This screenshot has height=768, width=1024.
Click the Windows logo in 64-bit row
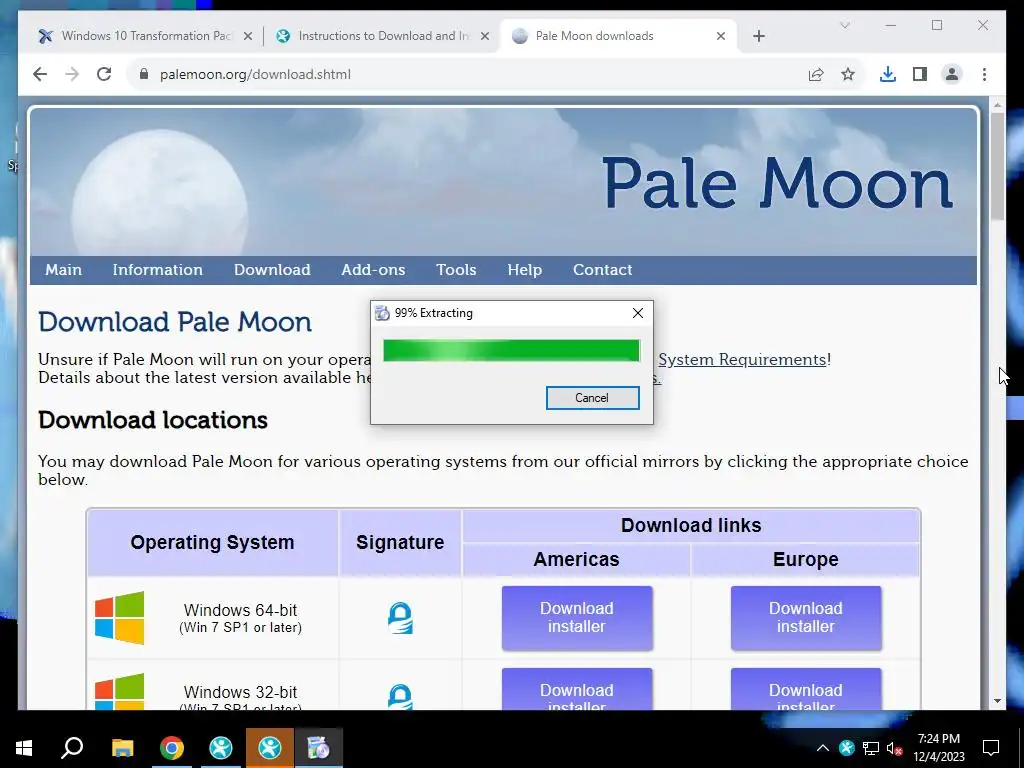click(120, 618)
